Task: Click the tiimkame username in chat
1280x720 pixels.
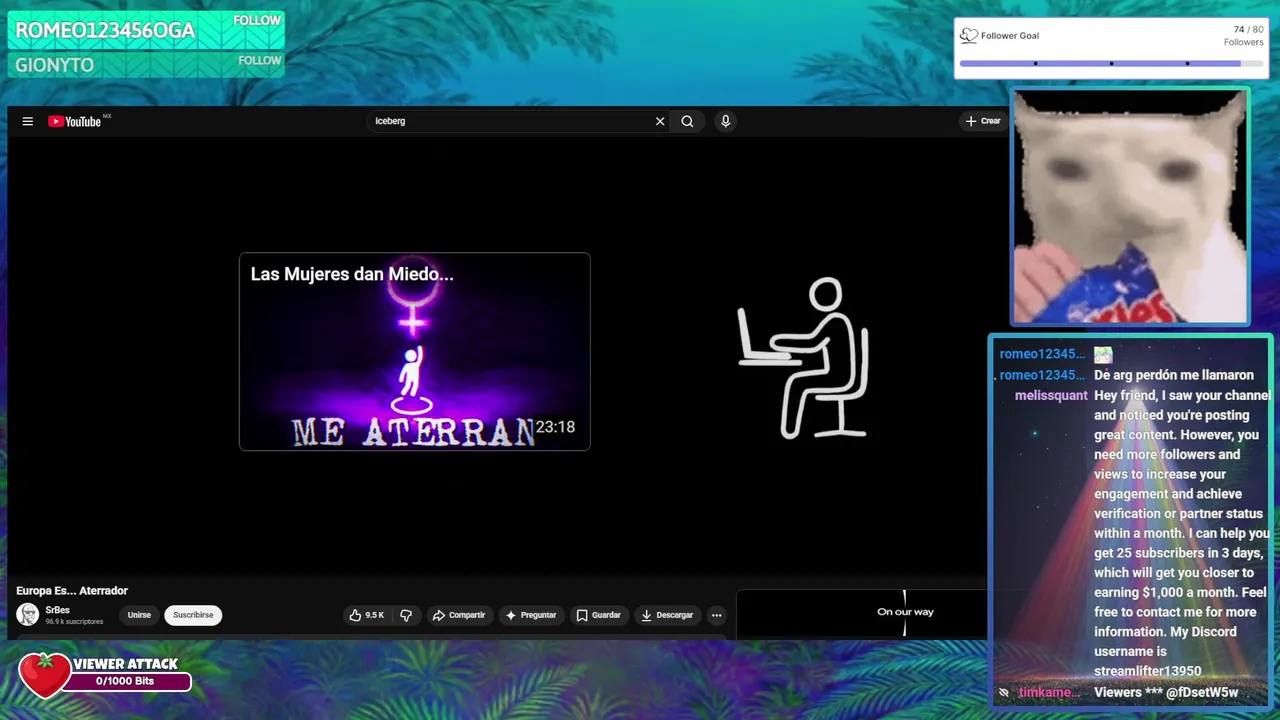Action: click(1049, 692)
